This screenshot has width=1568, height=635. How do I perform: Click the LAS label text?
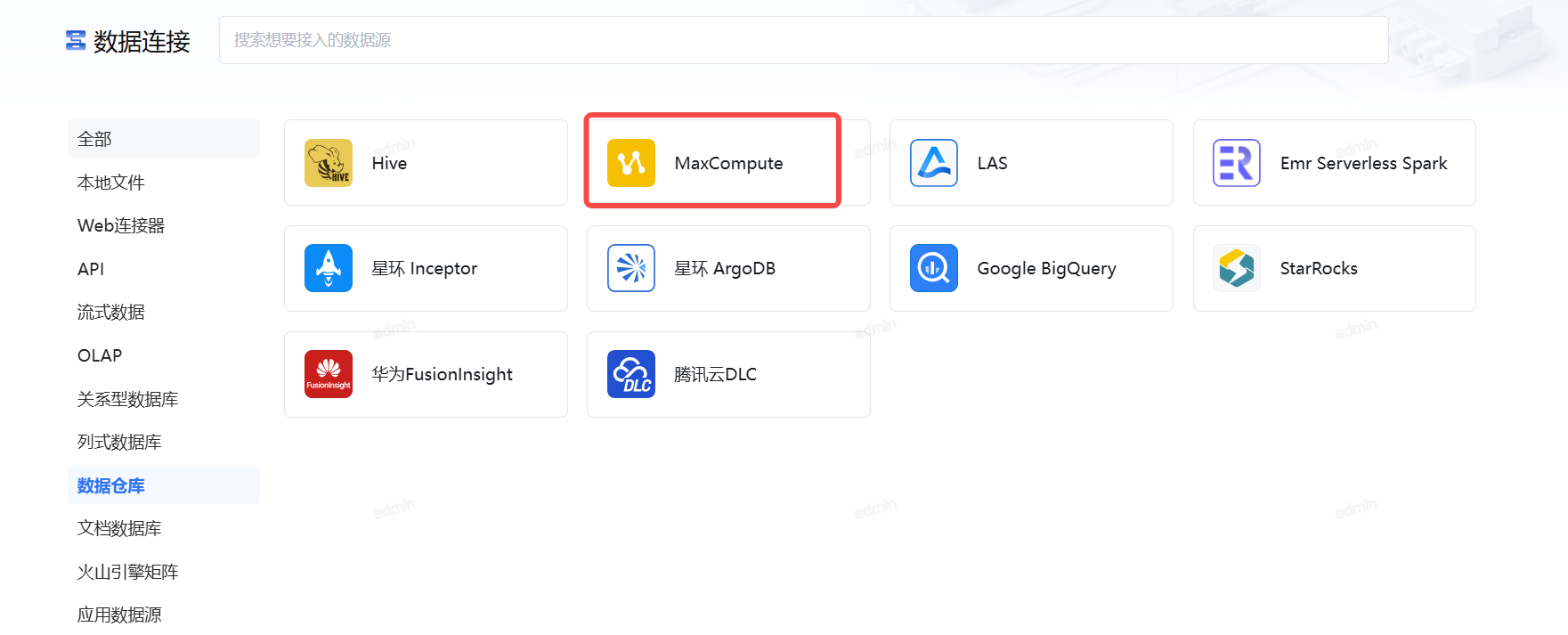[992, 163]
